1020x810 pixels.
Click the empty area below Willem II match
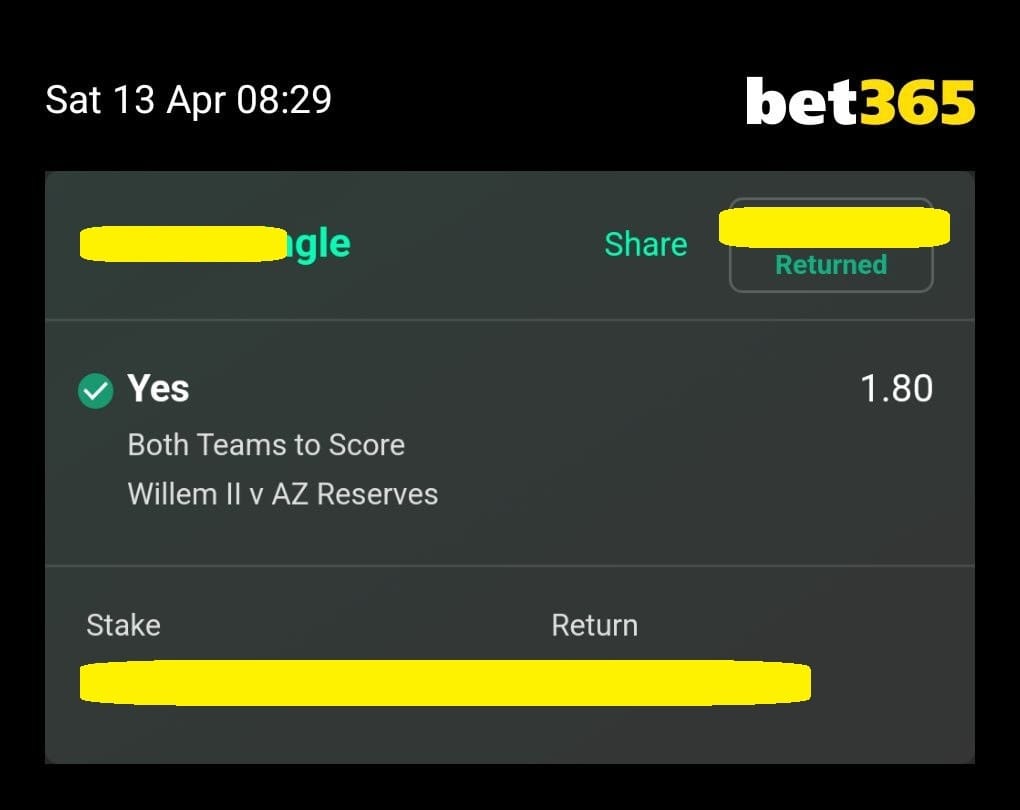(509, 538)
